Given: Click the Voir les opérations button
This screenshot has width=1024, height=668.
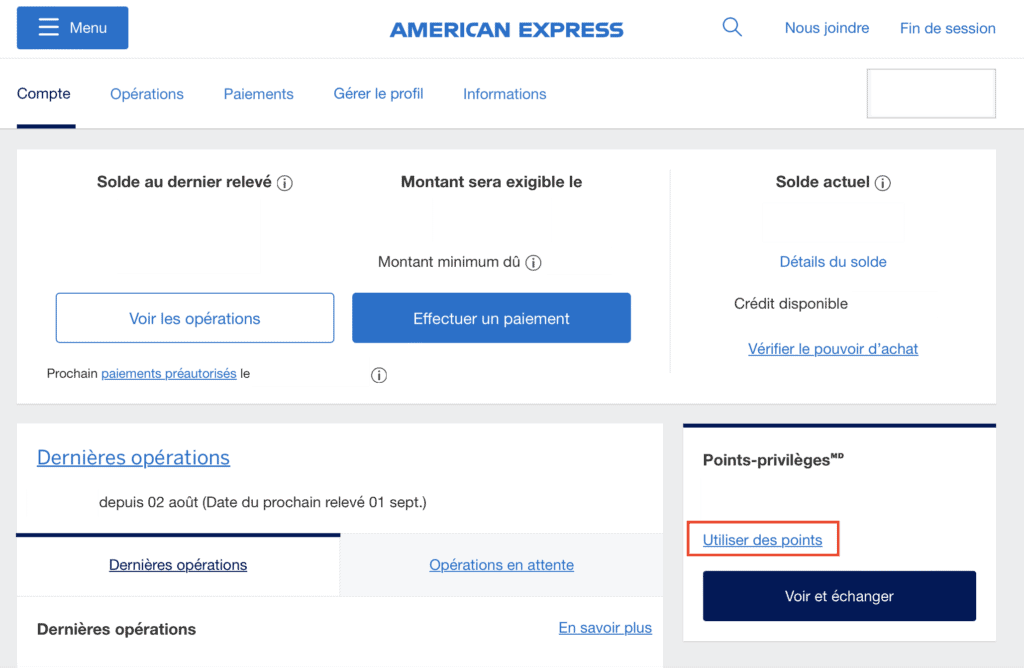Looking at the screenshot, I should click(x=195, y=318).
